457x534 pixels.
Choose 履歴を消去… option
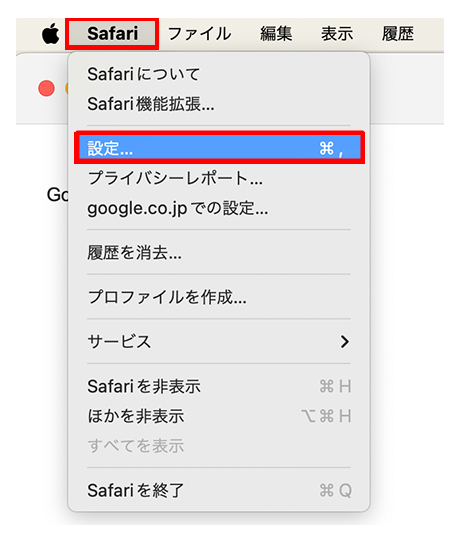[x=219, y=252]
